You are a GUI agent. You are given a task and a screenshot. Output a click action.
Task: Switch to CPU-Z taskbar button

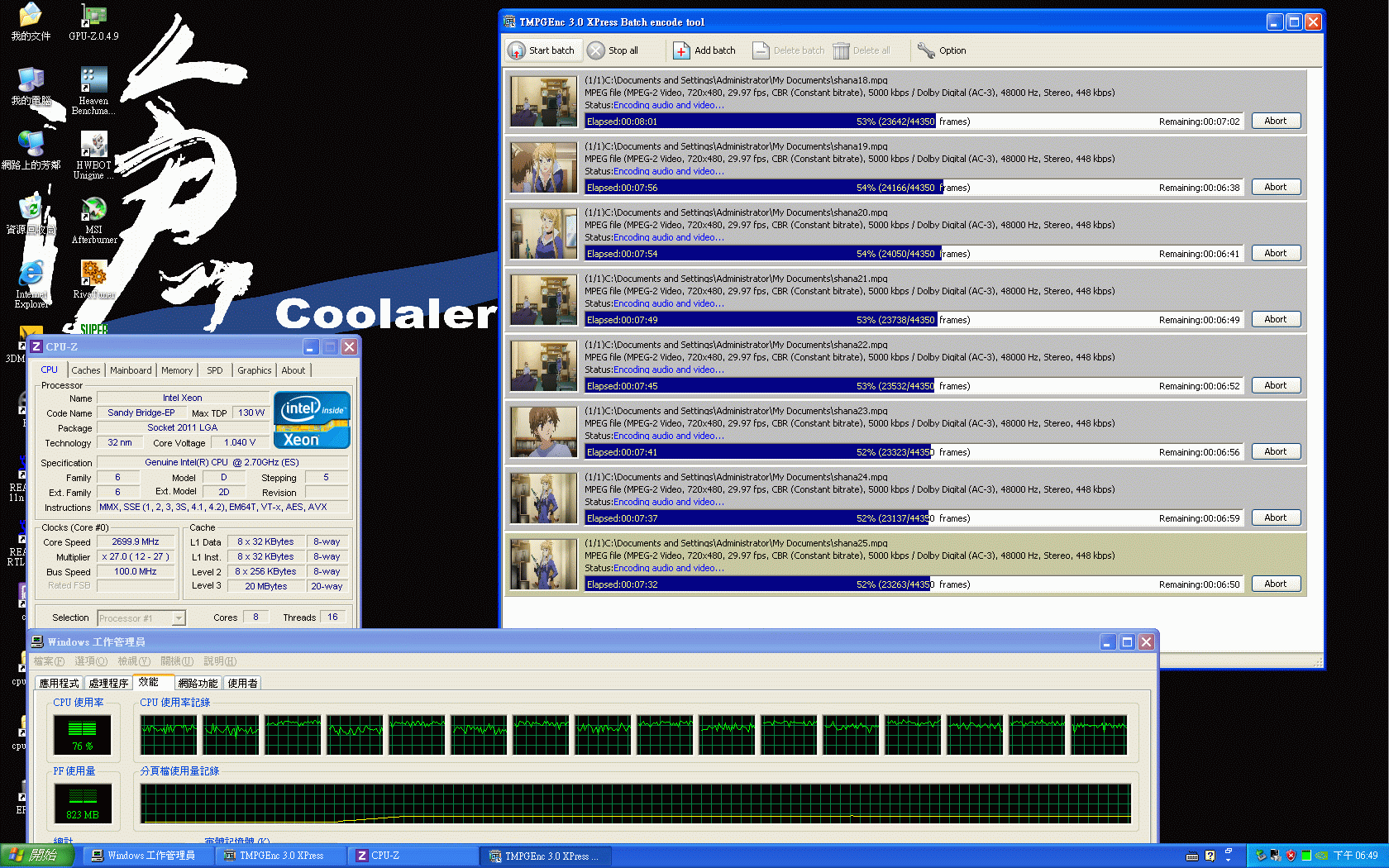coord(411,856)
